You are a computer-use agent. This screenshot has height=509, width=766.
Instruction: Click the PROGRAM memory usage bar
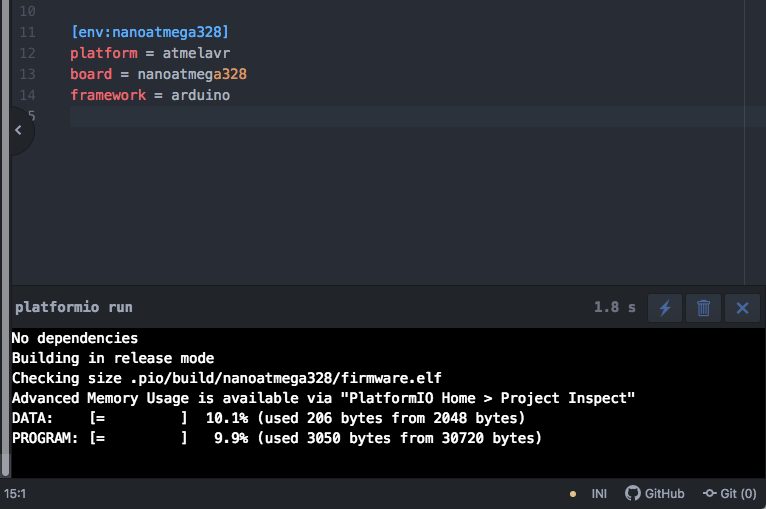138,437
